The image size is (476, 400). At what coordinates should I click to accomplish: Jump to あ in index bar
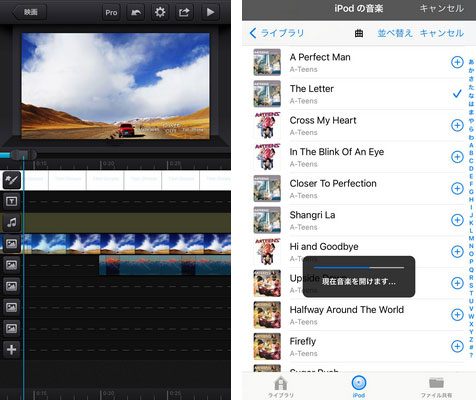click(x=471, y=62)
